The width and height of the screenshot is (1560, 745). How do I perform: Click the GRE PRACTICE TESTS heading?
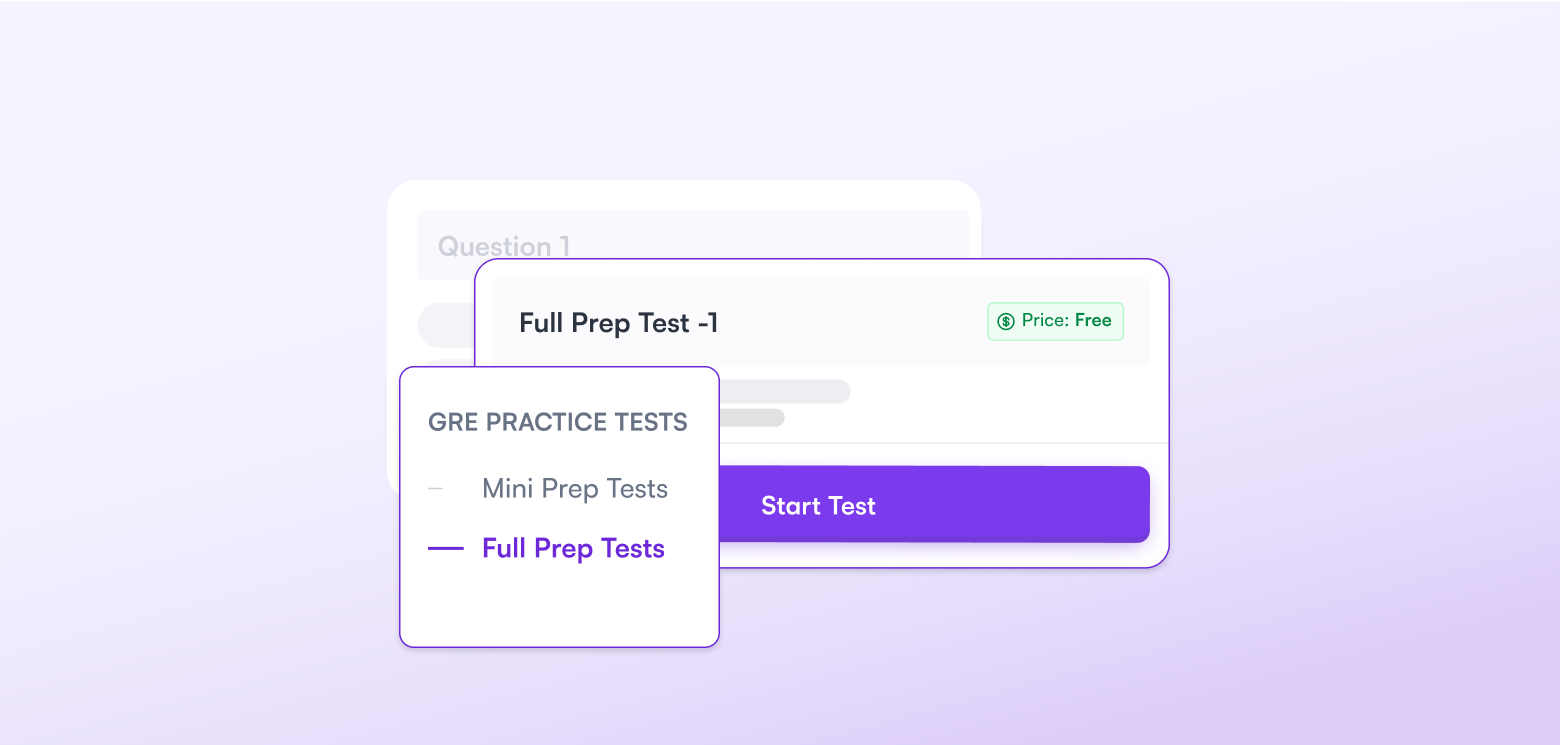pyautogui.click(x=558, y=422)
